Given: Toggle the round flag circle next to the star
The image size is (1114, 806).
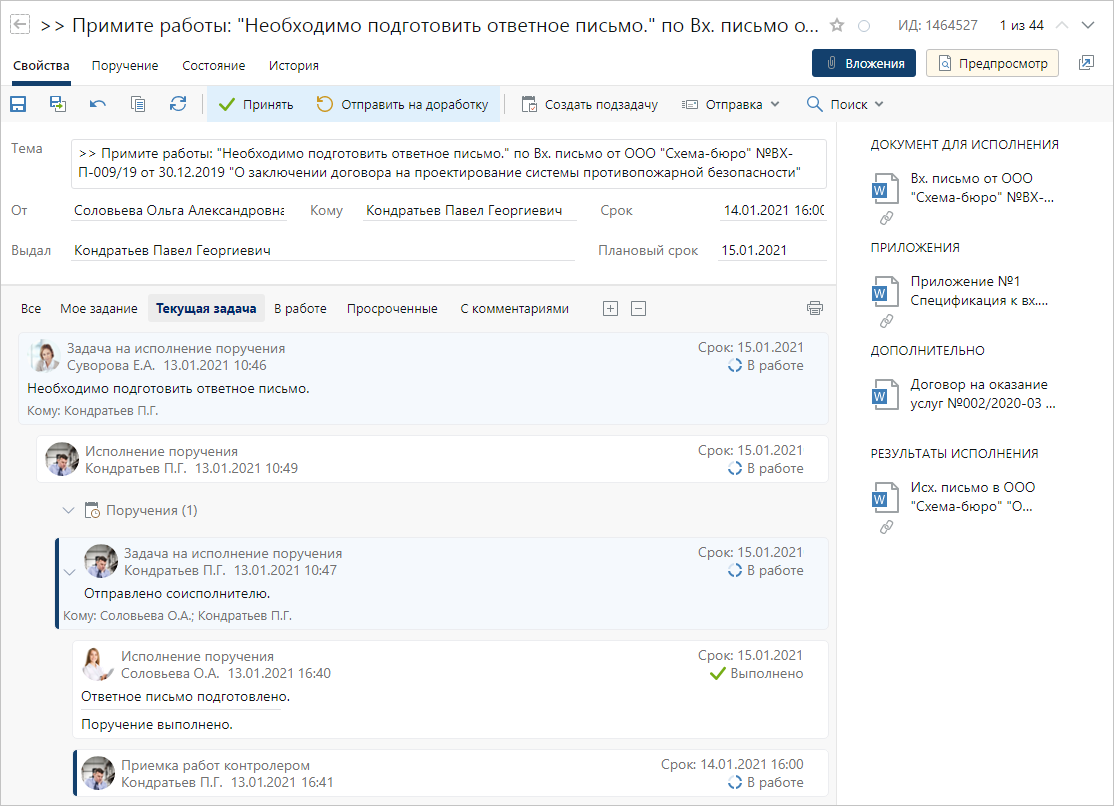Looking at the screenshot, I should pyautogui.click(x=864, y=25).
